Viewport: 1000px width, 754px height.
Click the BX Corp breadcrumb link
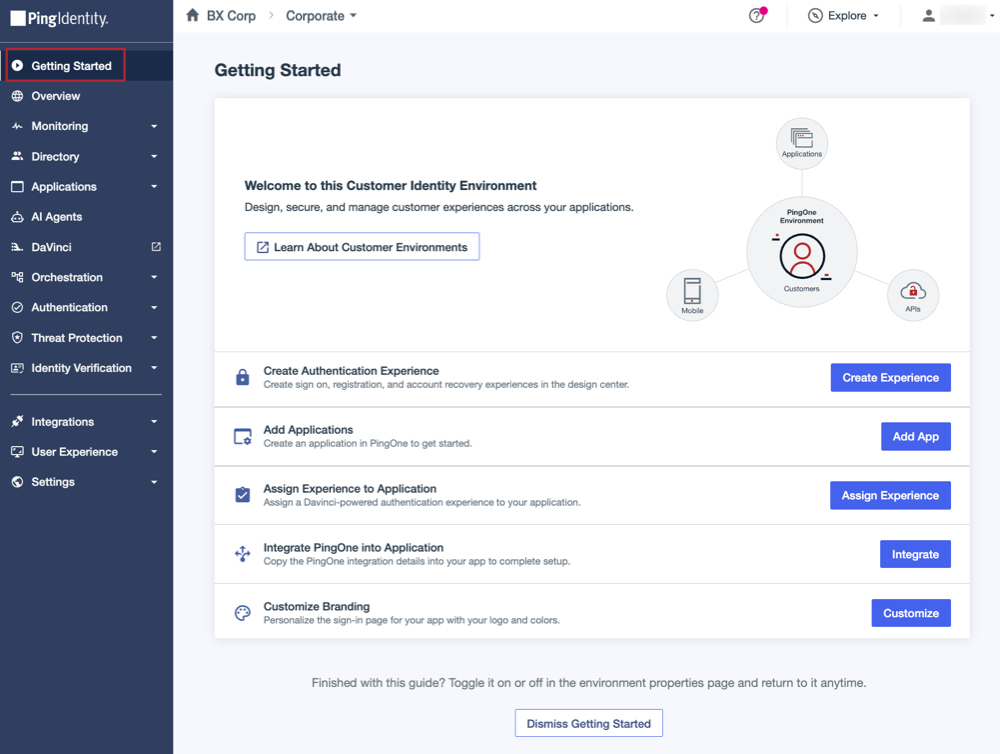pos(231,16)
